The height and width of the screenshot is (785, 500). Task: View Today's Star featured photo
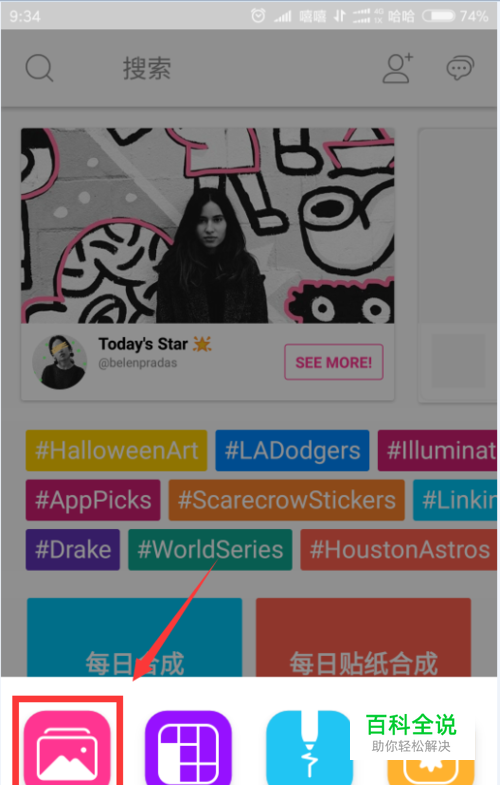point(208,225)
